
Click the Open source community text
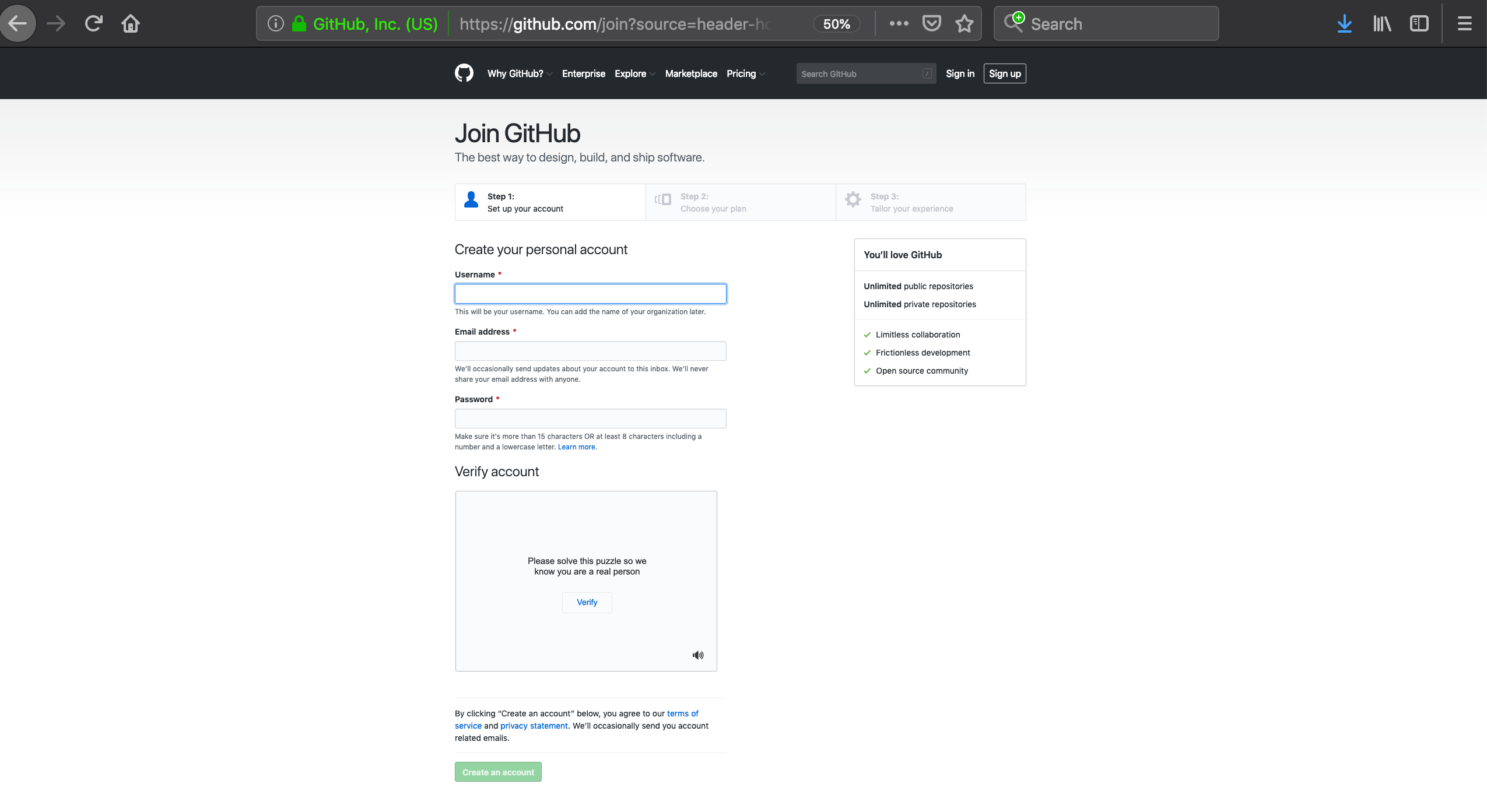tap(922, 371)
